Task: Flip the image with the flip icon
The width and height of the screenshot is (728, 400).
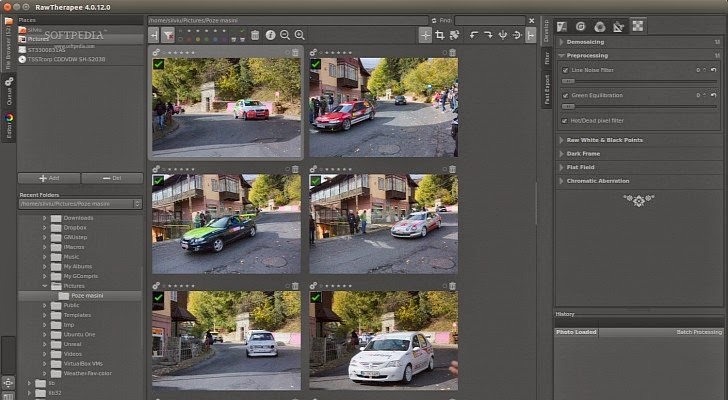Action: (503, 35)
